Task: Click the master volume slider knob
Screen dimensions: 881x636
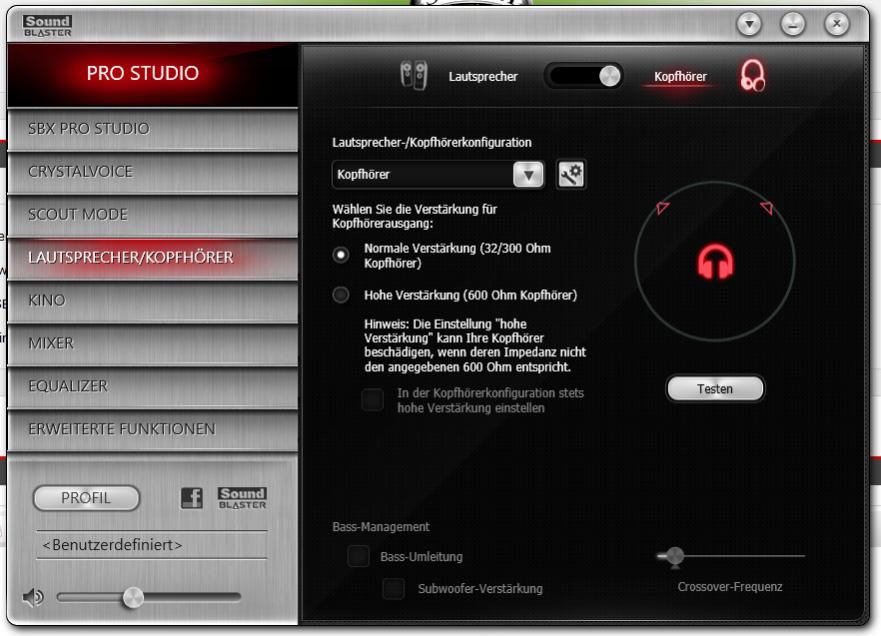Action: click(x=133, y=597)
